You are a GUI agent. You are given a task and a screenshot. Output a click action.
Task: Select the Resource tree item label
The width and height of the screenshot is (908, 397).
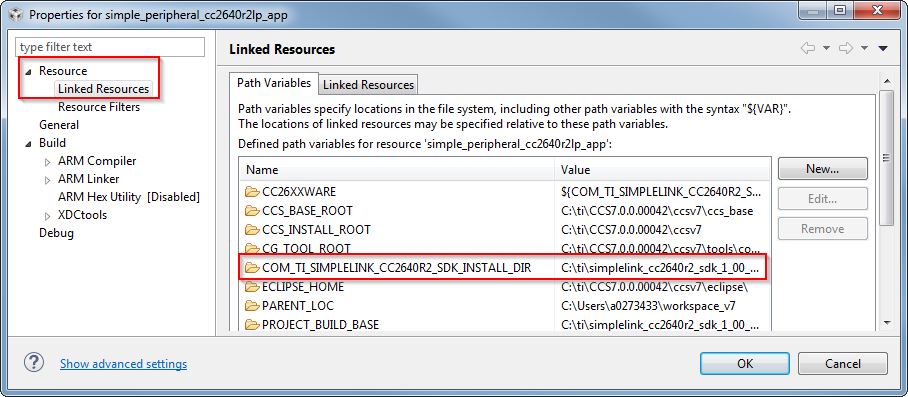click(63, 71)
